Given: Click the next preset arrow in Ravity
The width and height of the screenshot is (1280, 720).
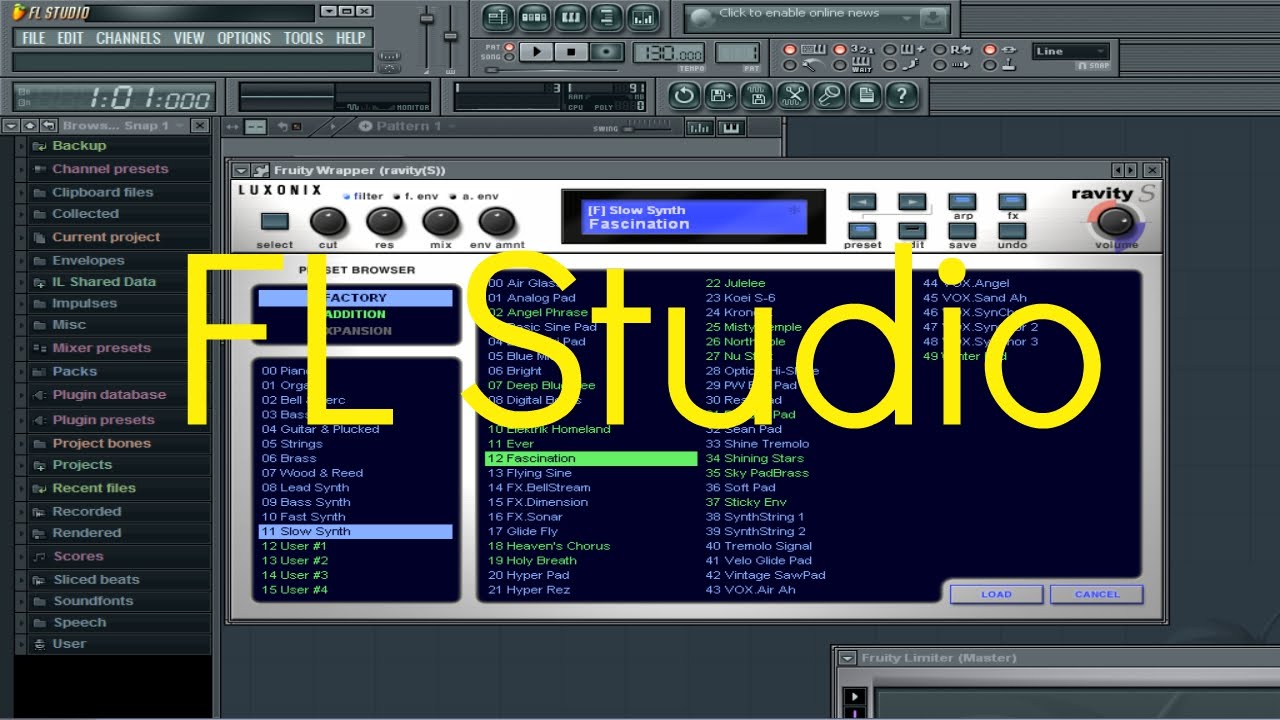Looking at the screenshot, I should [912, 202].
